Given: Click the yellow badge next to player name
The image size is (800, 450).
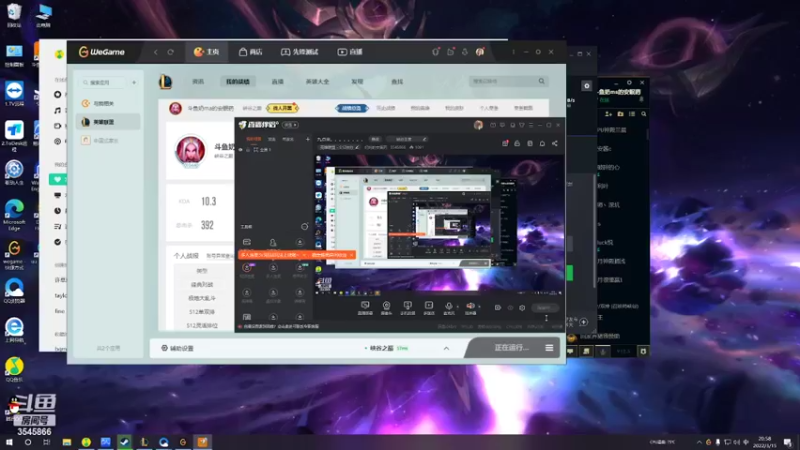Looking at the screenshot, I should [x=282, y=108].
